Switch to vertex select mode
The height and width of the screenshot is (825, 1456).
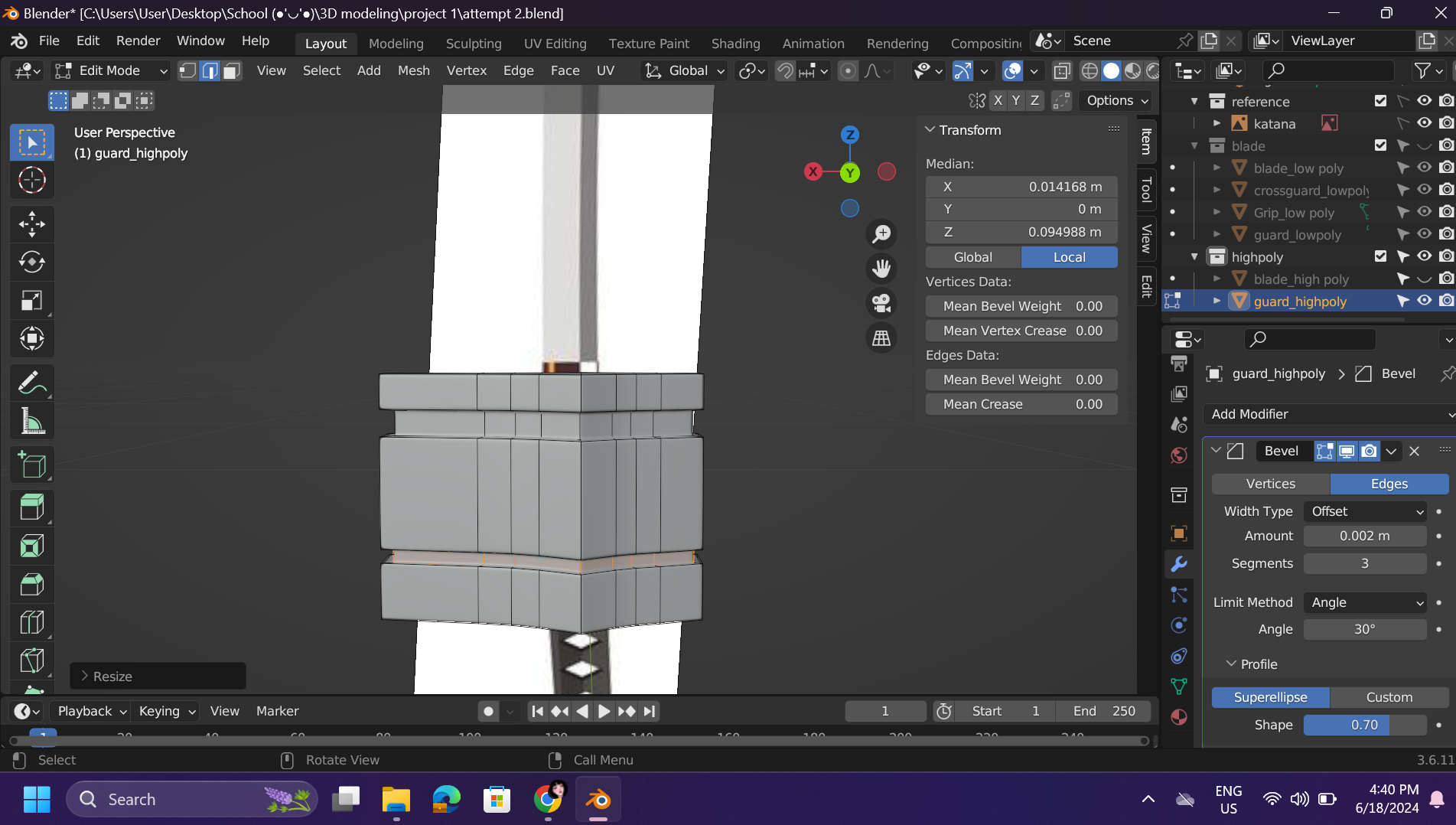[187, 70]
